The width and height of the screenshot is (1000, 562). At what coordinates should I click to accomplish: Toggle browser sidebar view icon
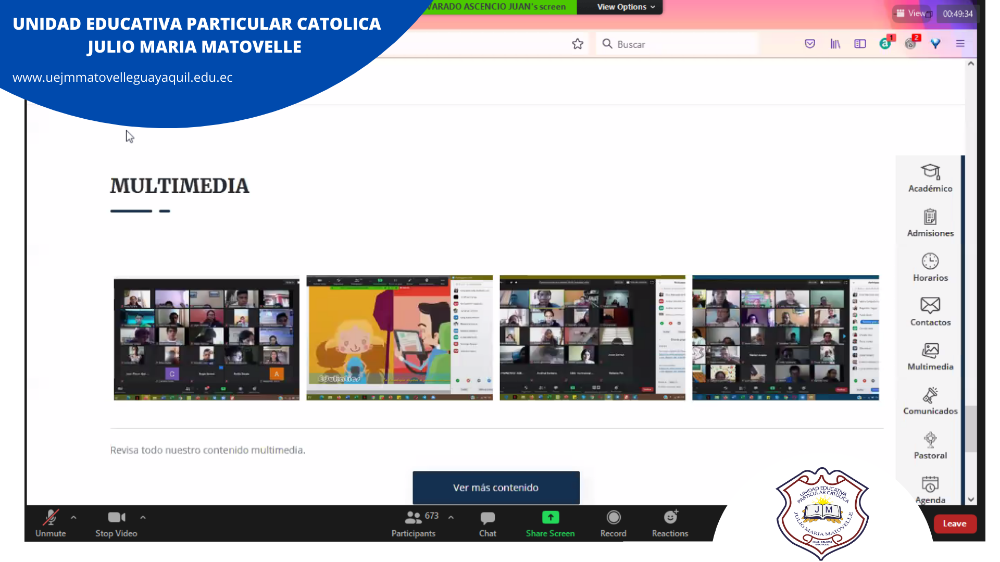coord(860,43)
